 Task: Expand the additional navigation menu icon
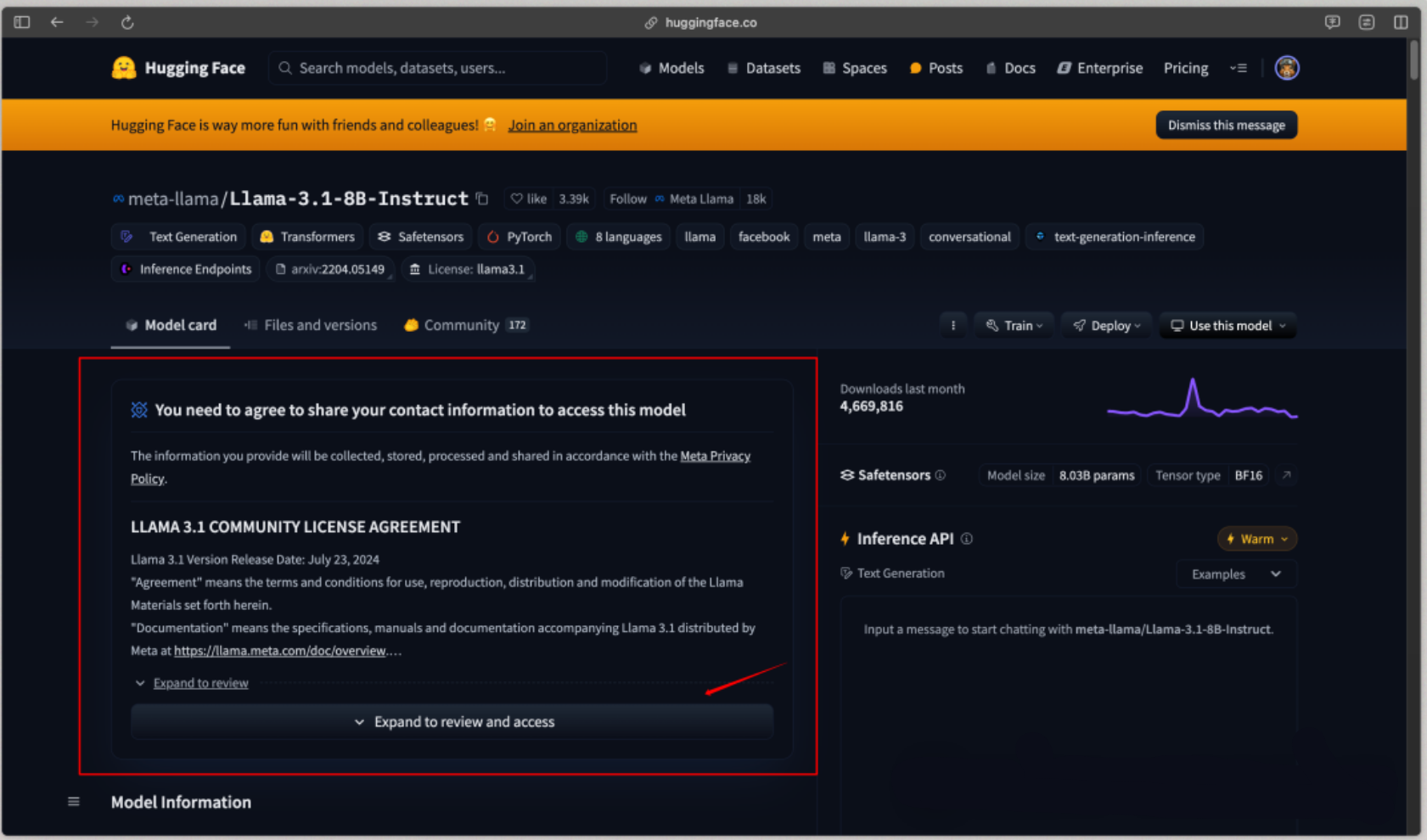pyautogui.click(x=1239, y=68)
